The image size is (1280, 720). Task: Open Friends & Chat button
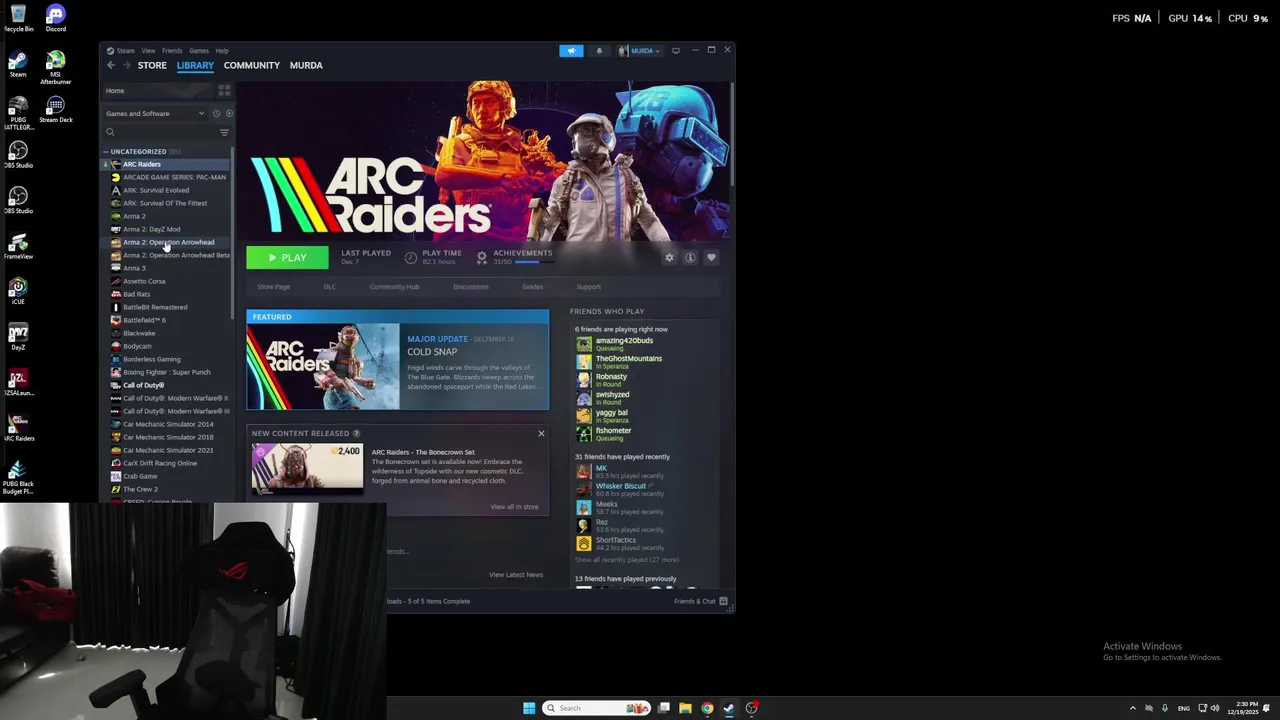click(700, 601)
